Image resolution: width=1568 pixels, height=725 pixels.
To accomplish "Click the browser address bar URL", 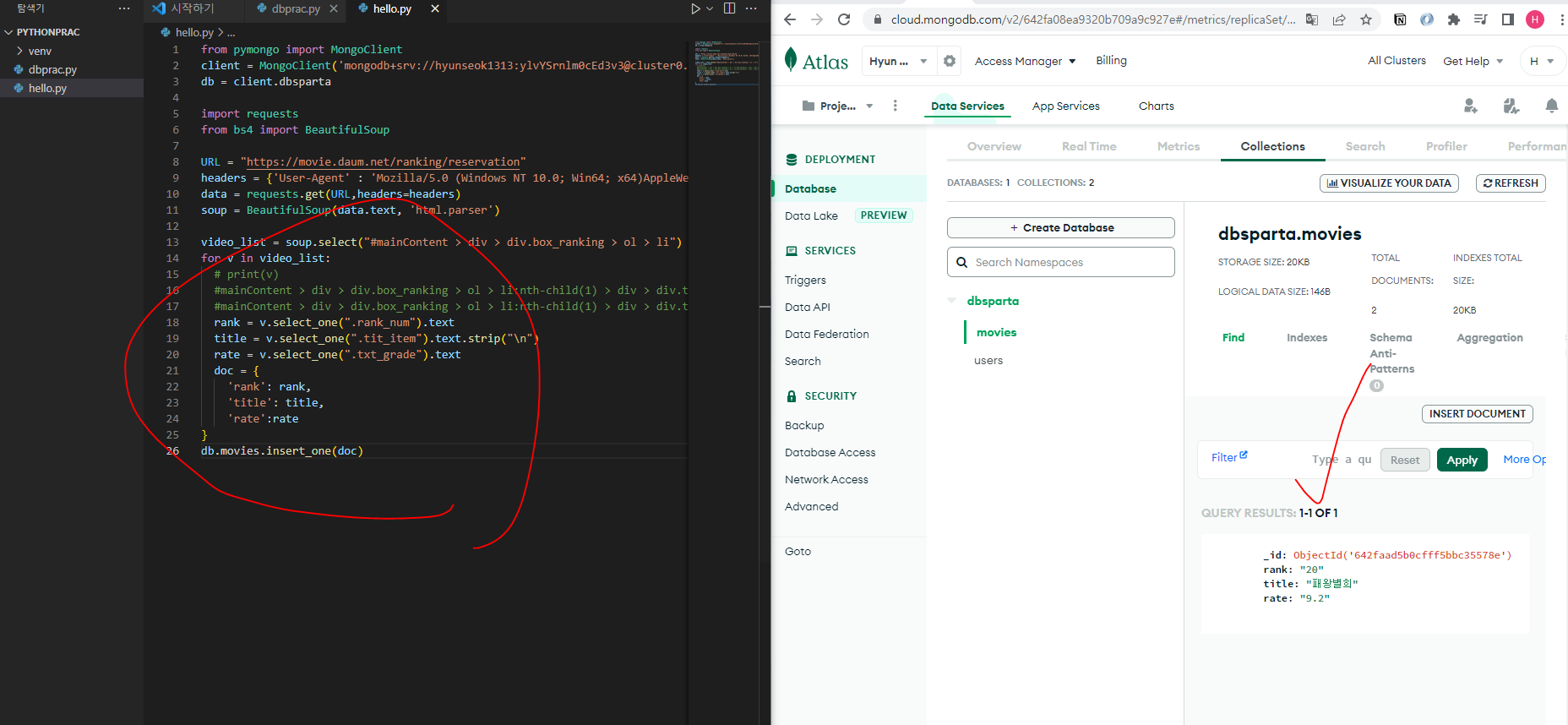I will point(1092,19).
